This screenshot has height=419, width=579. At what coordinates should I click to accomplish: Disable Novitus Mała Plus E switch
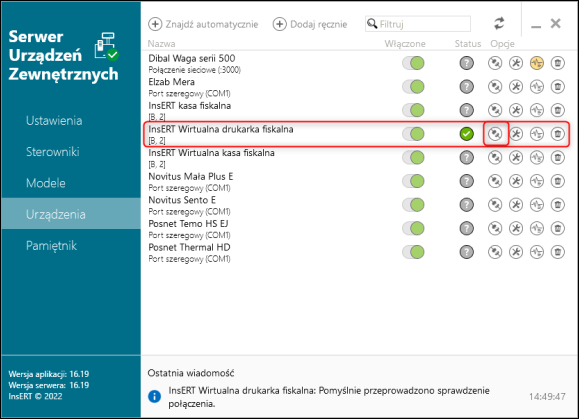pos(413,181)
